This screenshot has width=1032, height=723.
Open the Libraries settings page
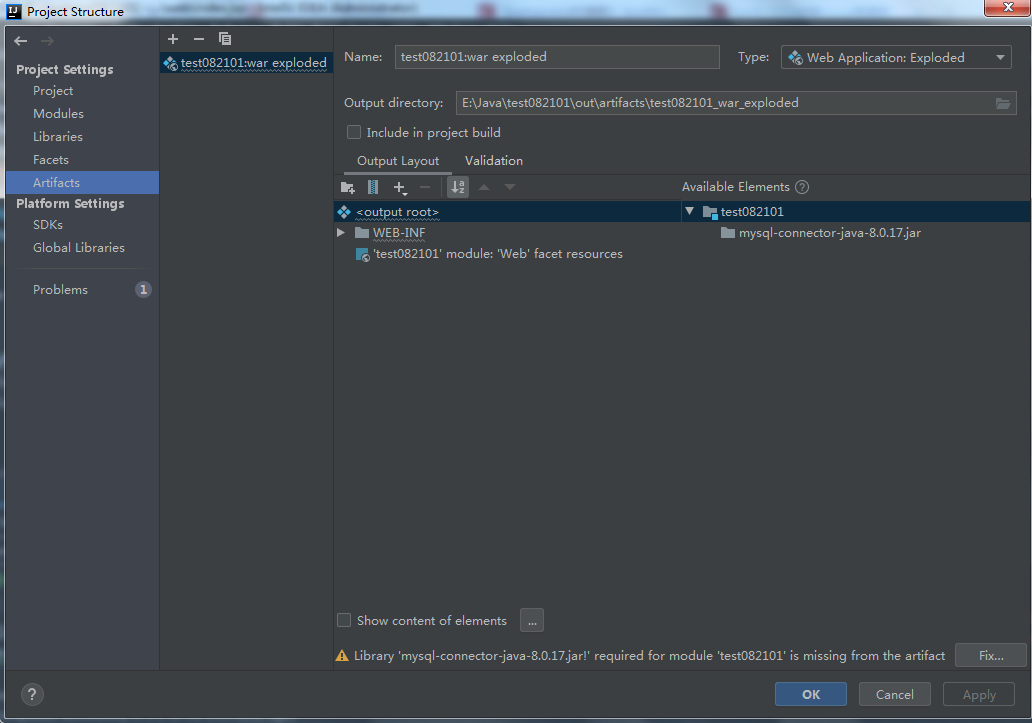[x=58, y=137]
